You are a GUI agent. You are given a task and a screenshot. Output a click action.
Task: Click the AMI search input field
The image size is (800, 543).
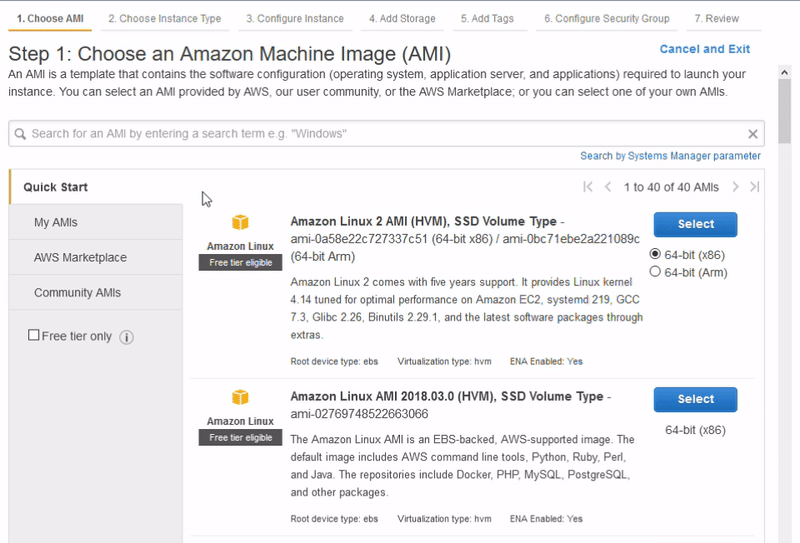[x=386, y=134]
